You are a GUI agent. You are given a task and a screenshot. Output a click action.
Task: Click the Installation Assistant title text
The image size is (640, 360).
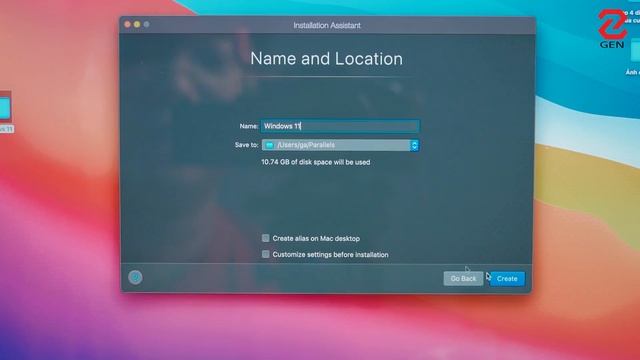[327, 25]
